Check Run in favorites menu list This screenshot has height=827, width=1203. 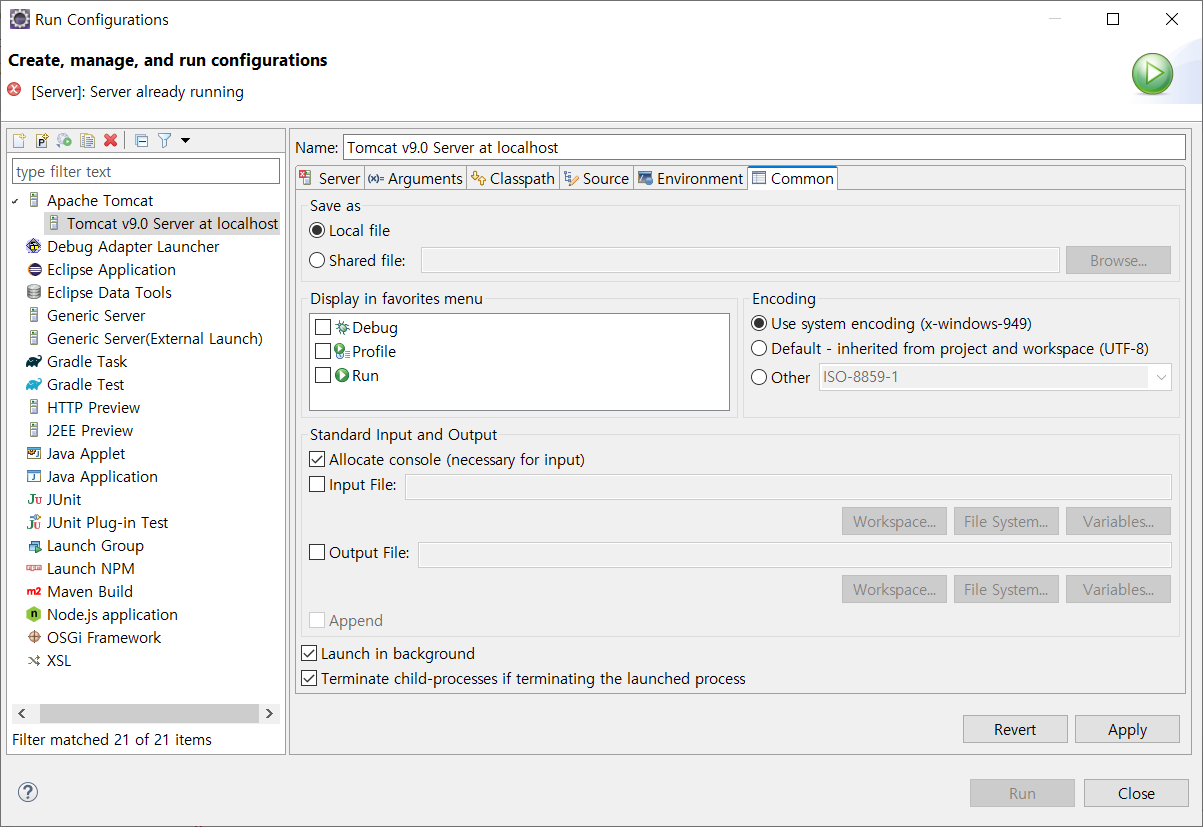click(x=323, y=375)
